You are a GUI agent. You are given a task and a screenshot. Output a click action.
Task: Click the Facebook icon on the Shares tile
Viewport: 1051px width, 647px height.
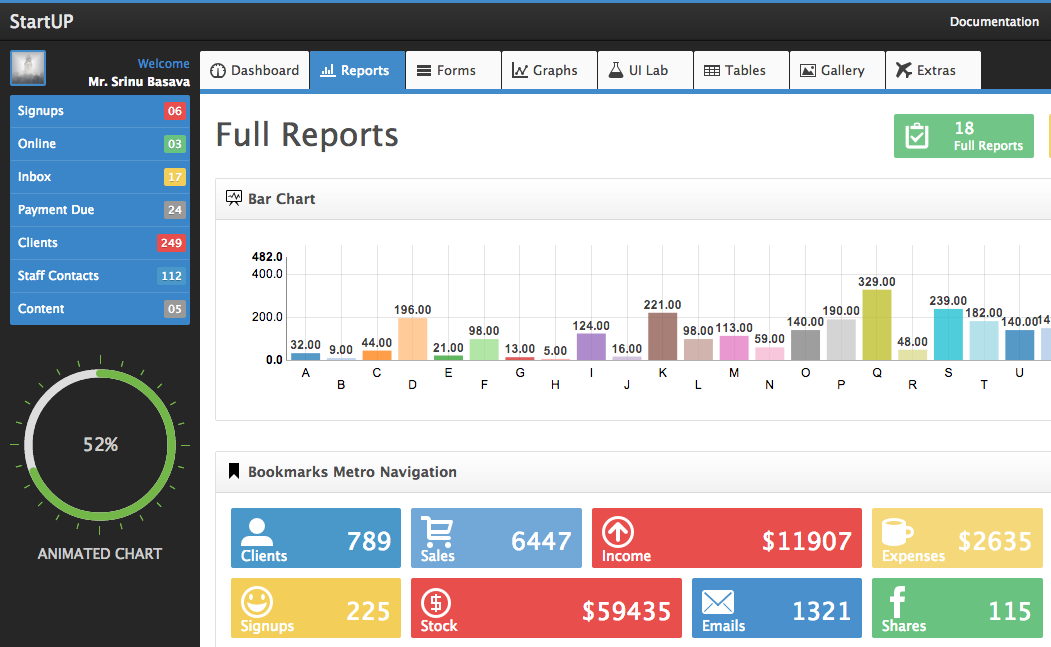point(895,601)
